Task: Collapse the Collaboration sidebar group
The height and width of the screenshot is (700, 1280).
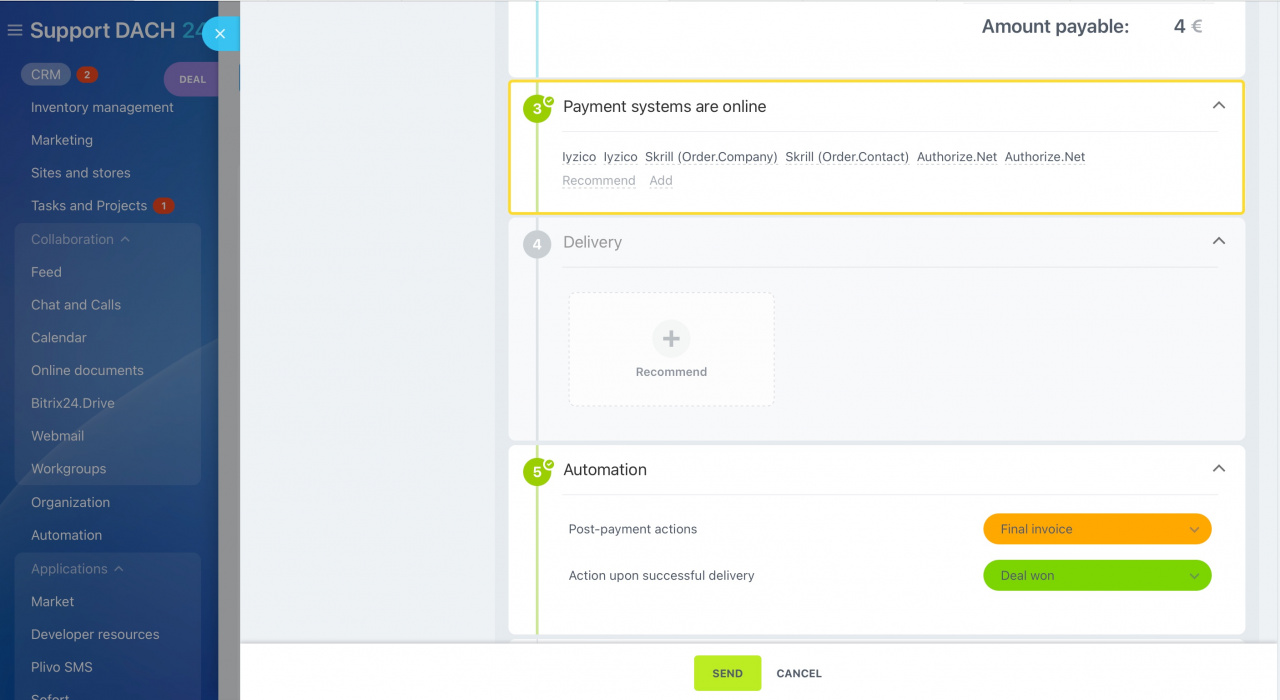Action: [80, 238]
